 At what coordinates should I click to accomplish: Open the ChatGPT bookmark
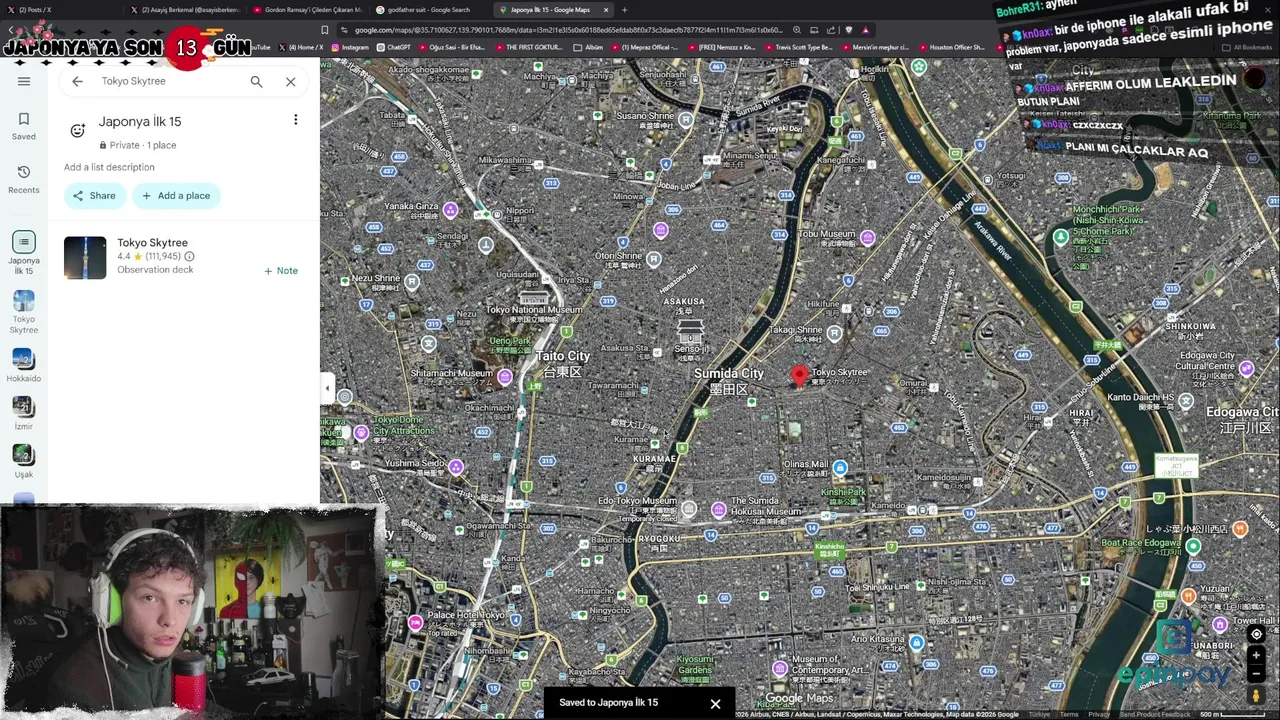click(392, 47)
